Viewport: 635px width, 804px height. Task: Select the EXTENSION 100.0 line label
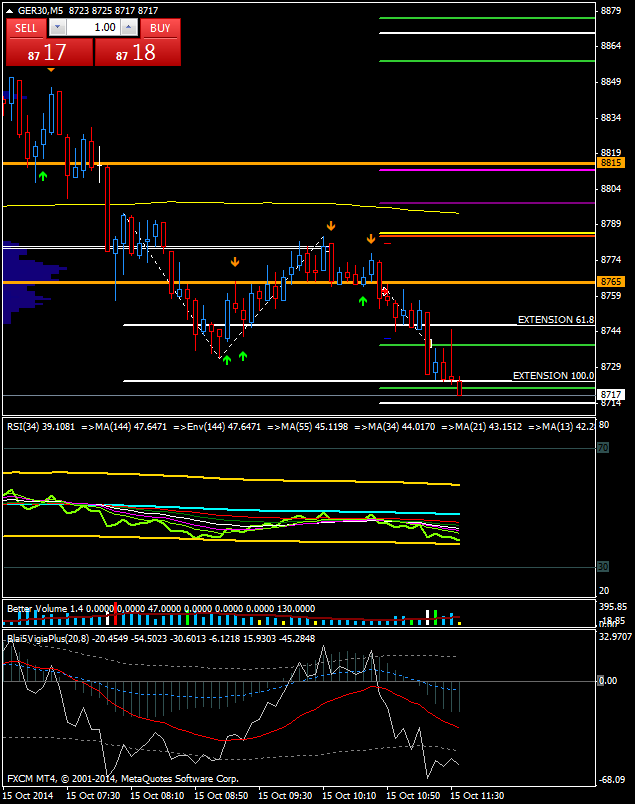pos(553,376)
